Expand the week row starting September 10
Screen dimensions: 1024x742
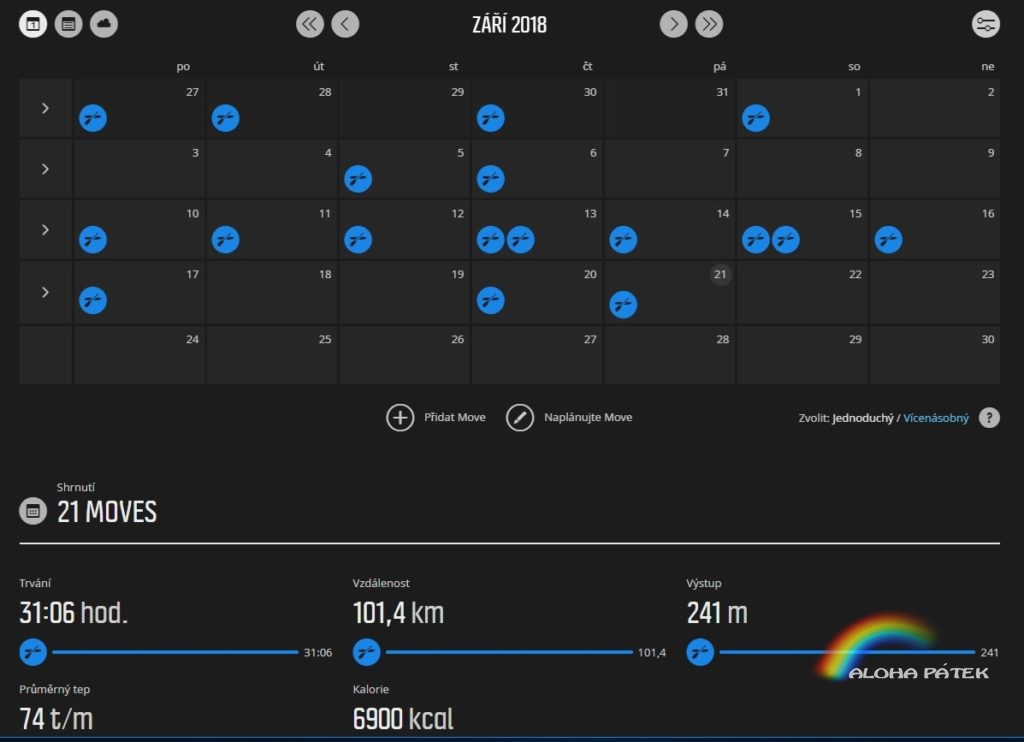point(45,230)
